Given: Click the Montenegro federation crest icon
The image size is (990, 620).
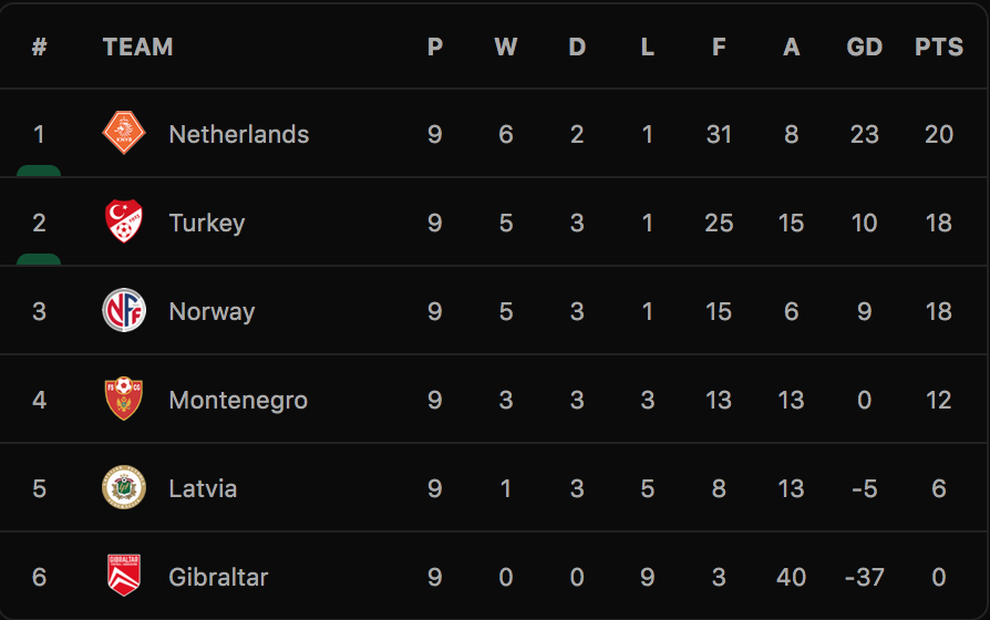Looking at the screenshot, I should (x=124, y=399).
